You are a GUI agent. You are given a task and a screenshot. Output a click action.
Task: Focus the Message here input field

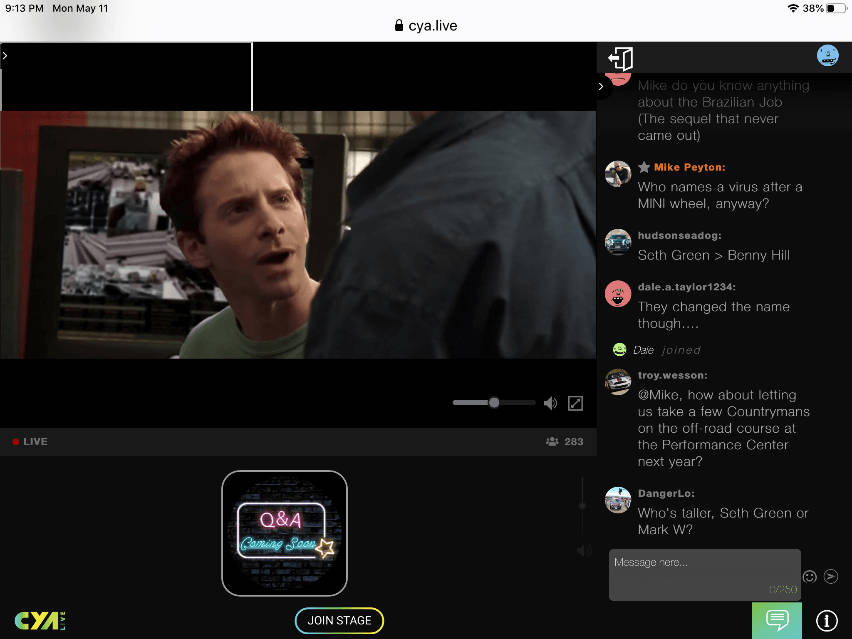click(x=705, y=575)
